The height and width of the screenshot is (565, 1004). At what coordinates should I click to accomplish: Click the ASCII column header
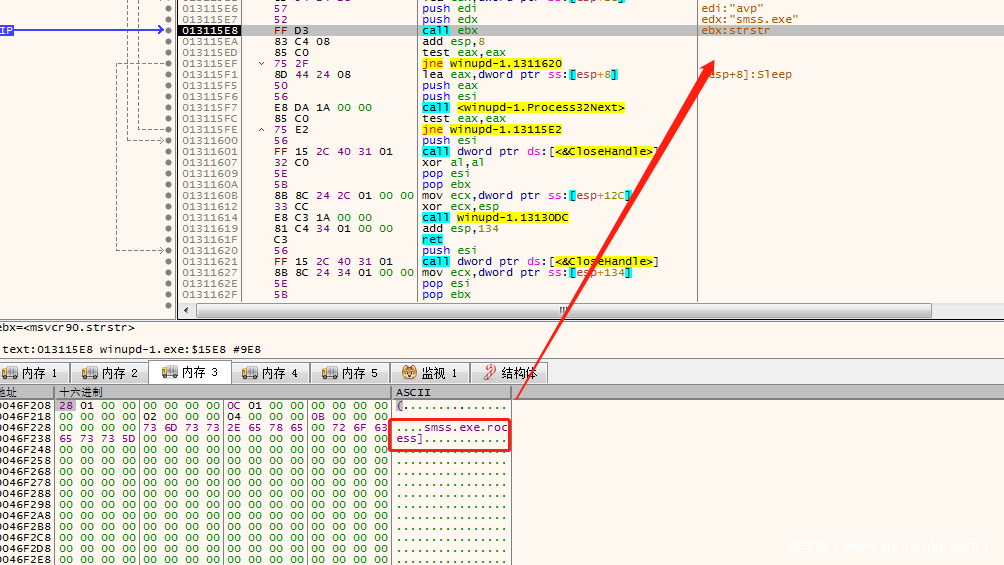[x=413, y=392]
